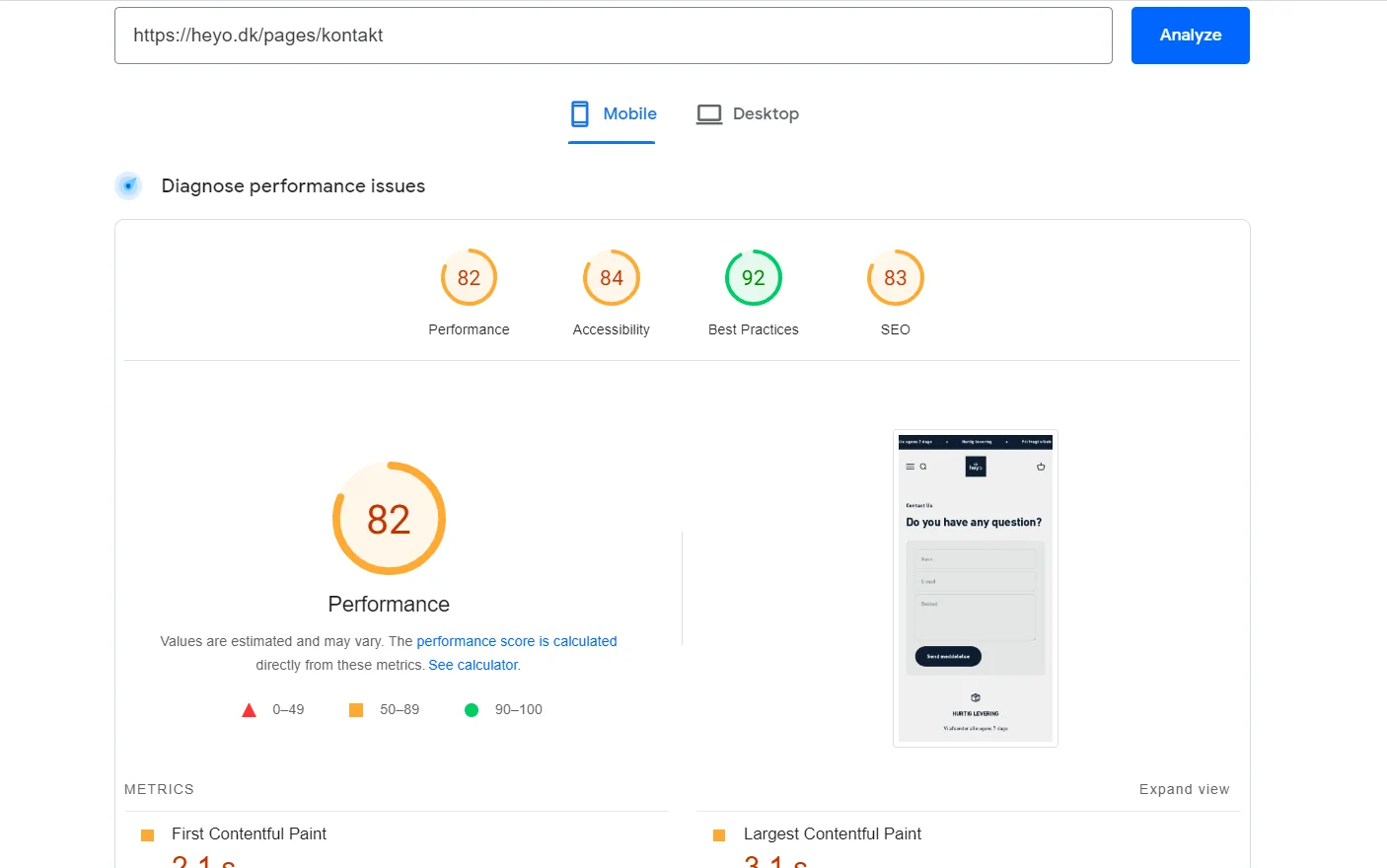Click the orange square 50–89 legend icon
1387x868 pixels.
(x=356, y=710)
